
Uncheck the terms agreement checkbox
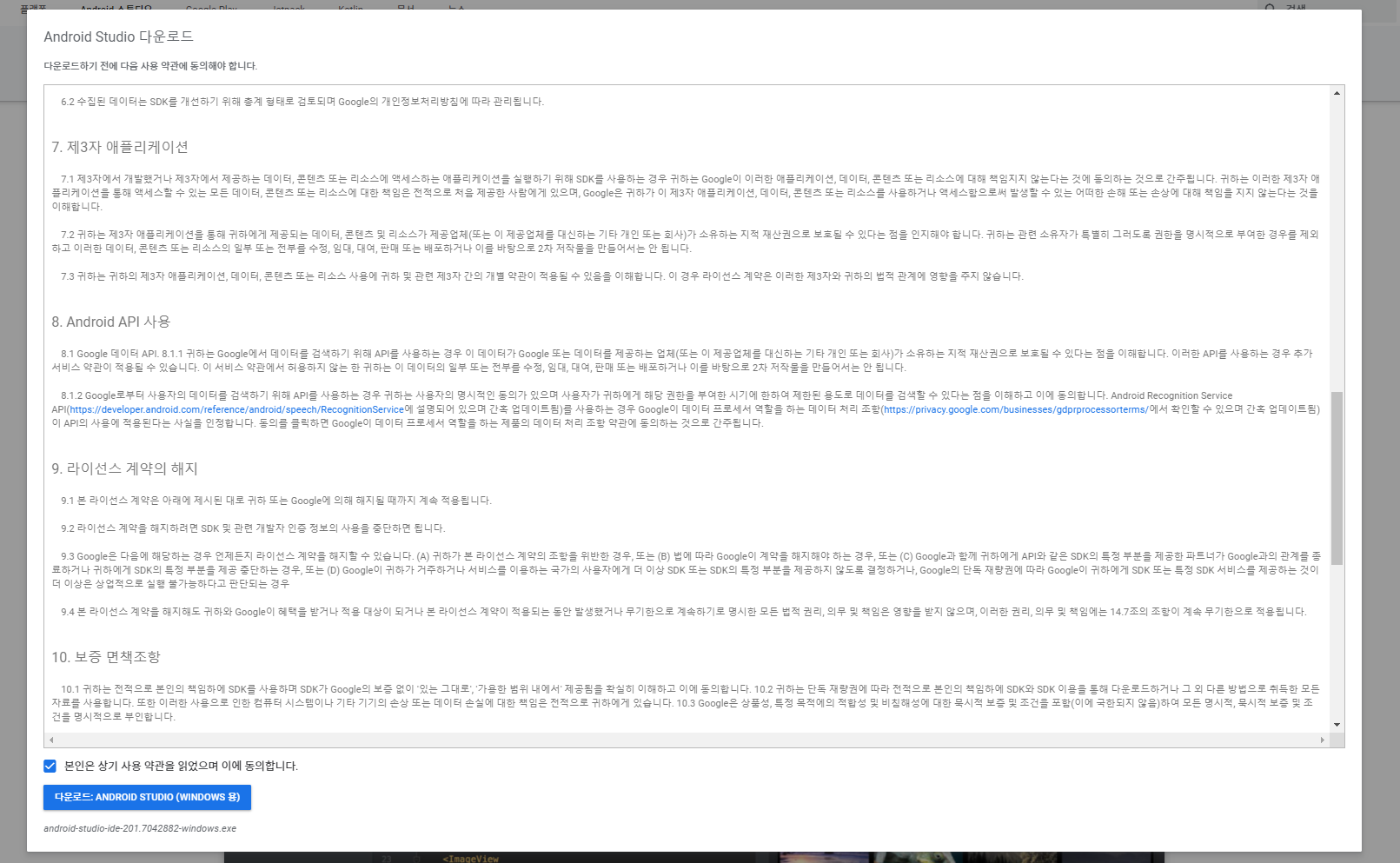click(x=50, y=766)
